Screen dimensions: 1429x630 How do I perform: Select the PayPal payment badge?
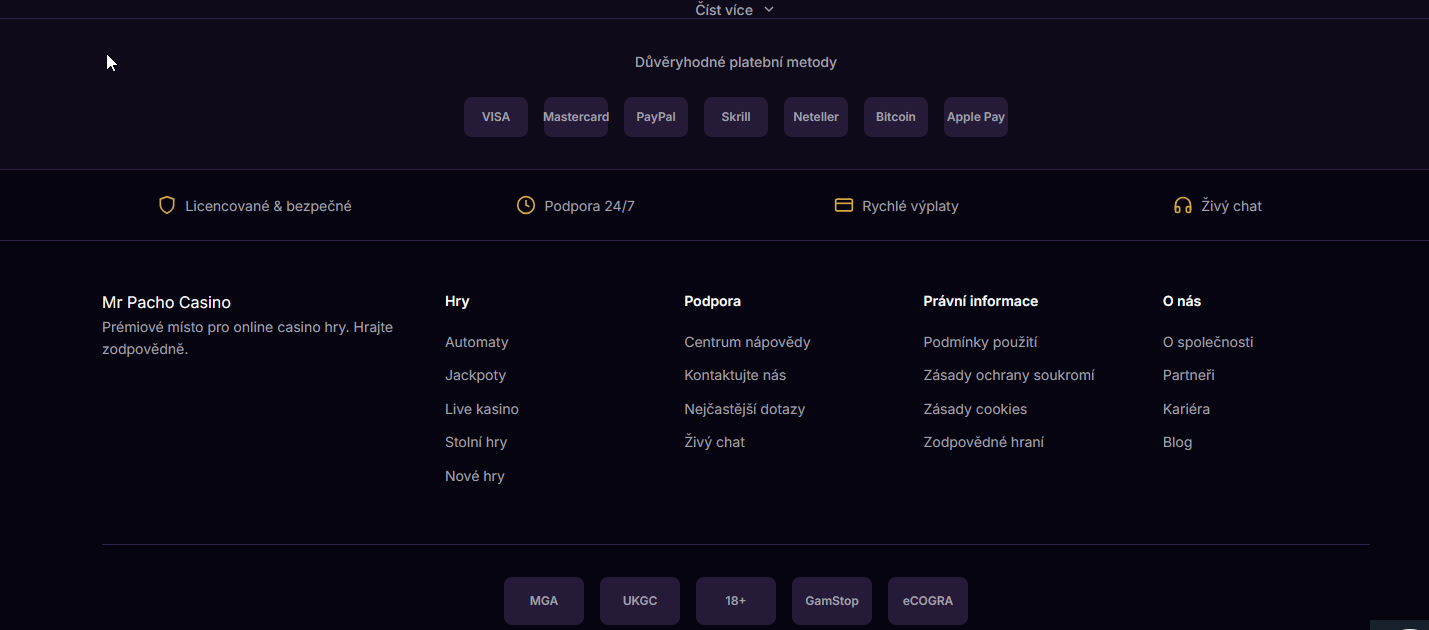(656, 117)
